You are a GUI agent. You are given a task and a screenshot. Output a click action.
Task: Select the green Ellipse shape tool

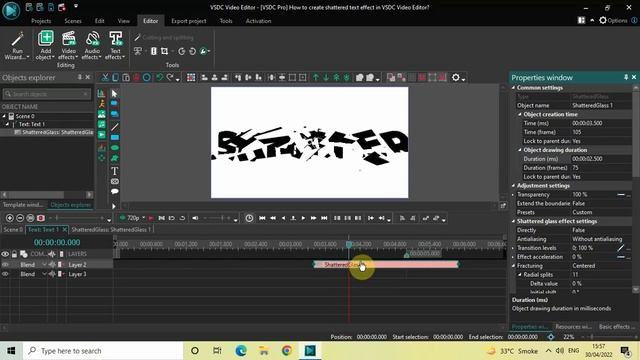click(x=115, y=148)
